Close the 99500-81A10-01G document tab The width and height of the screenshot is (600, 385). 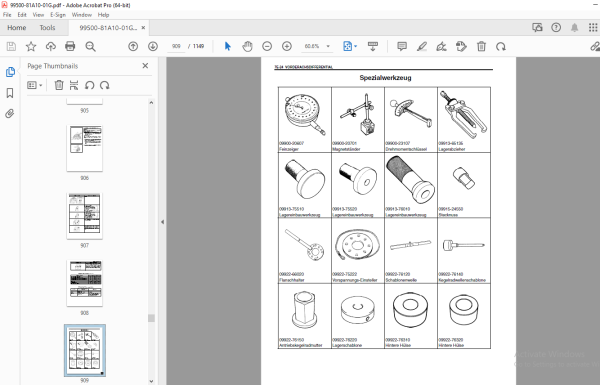(143, 28)
